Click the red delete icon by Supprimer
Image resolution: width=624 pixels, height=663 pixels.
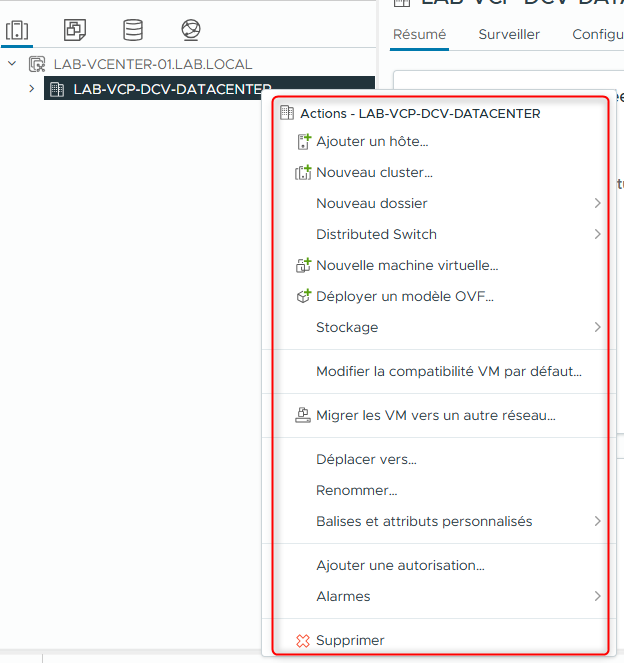[x=303, y=641]
